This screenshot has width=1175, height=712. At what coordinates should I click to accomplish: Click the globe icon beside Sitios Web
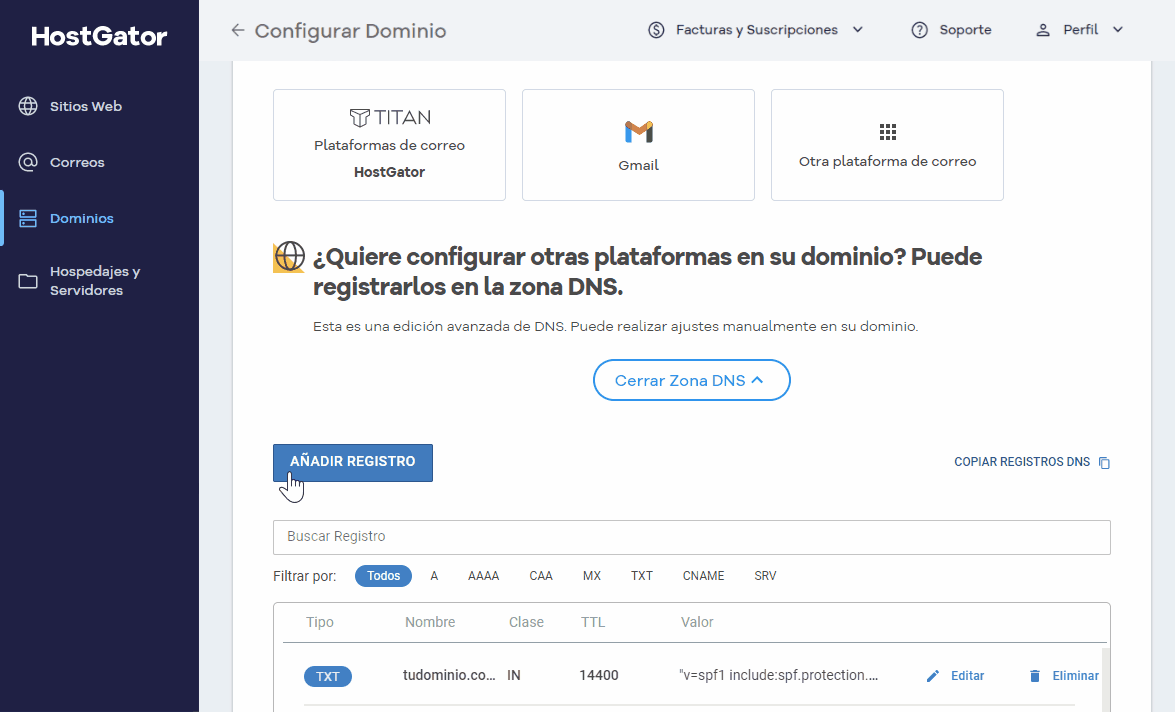[x=28, y=106]
